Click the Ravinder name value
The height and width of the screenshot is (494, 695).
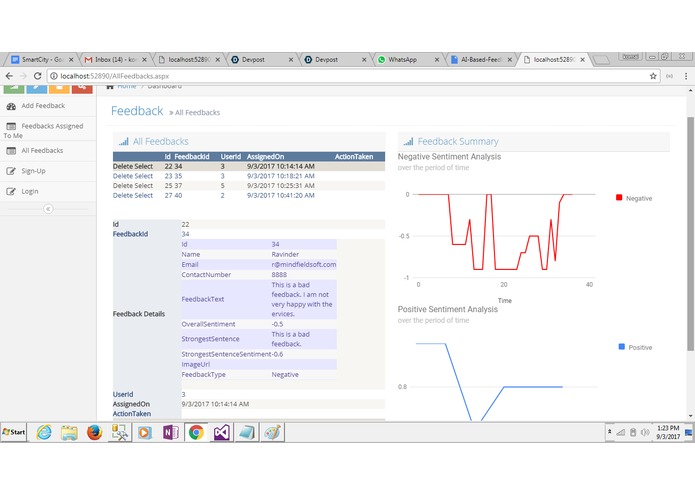285,255
